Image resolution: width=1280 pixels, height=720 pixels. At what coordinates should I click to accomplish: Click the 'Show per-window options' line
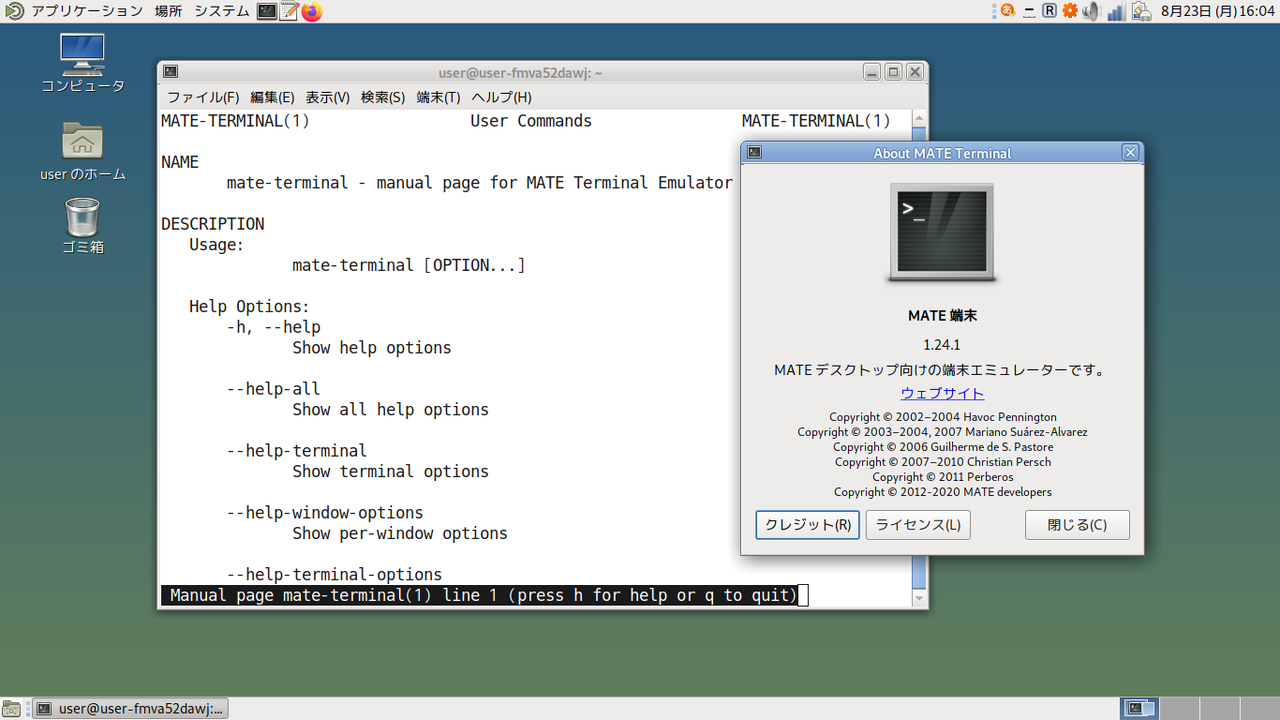click(x=400, y=534)
